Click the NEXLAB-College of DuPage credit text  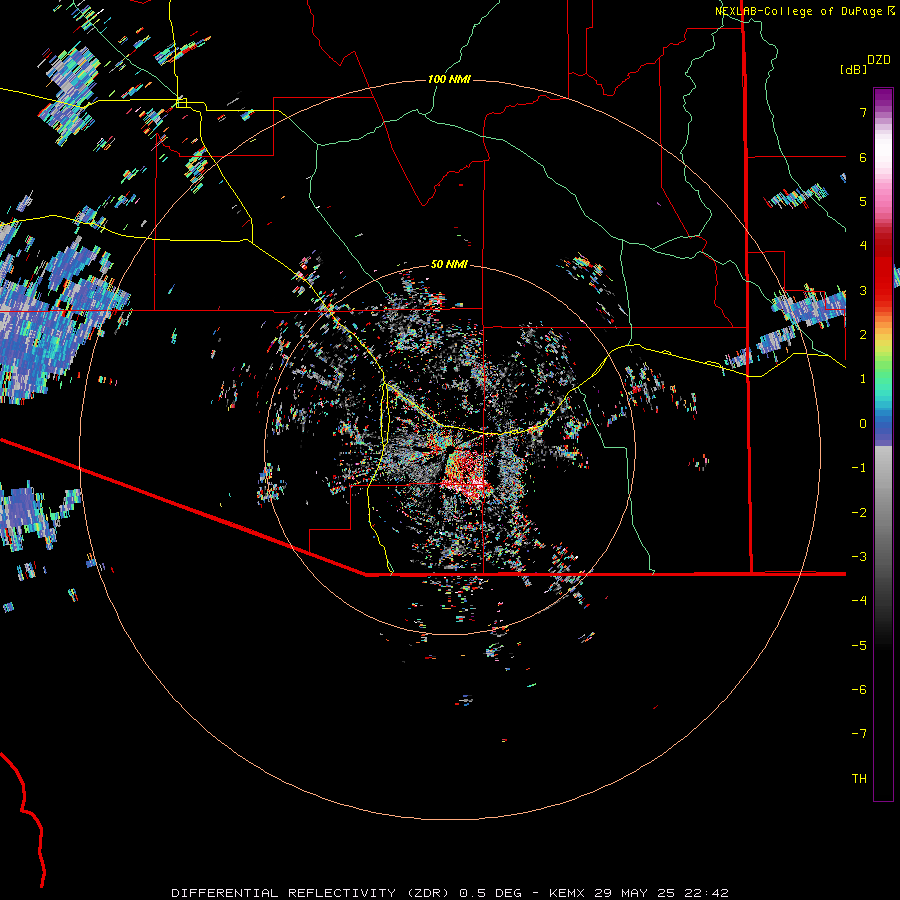(804, 11)
